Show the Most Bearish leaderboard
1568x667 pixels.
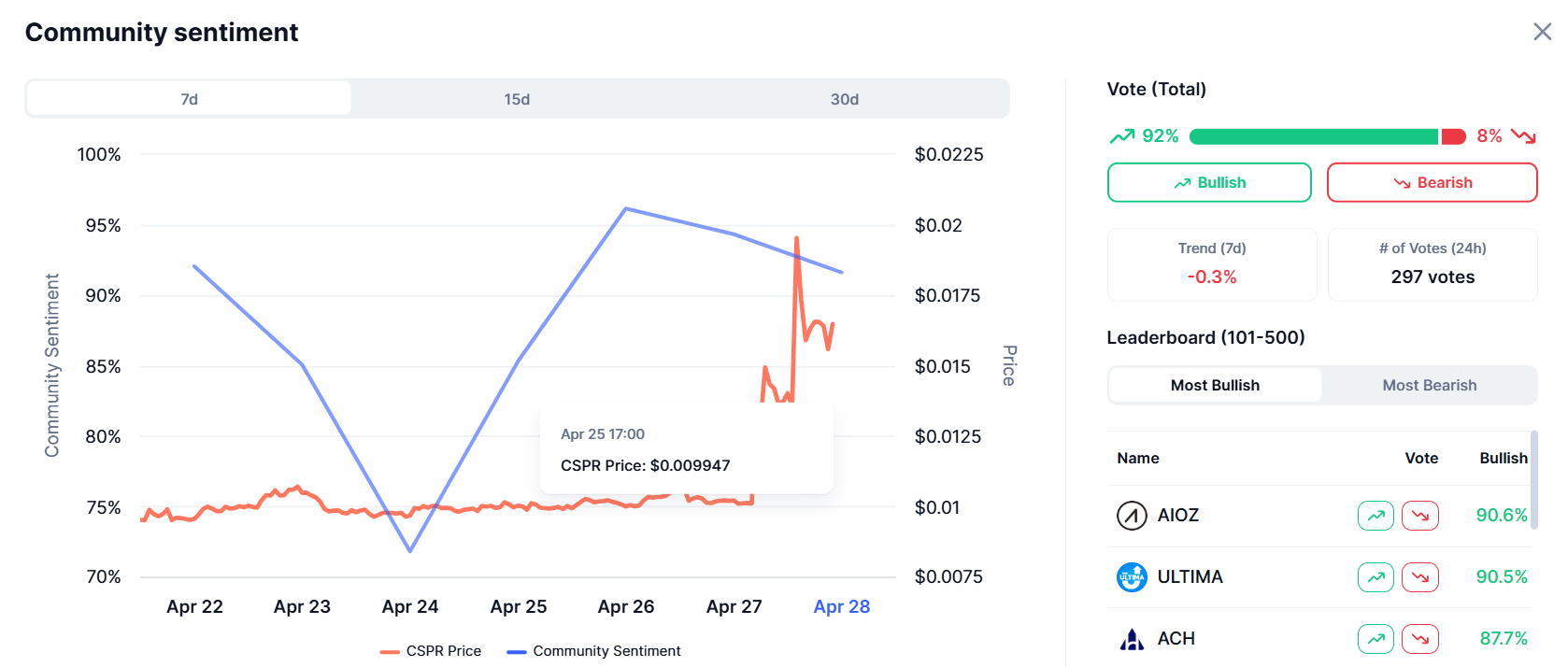tap(1429, 385)
